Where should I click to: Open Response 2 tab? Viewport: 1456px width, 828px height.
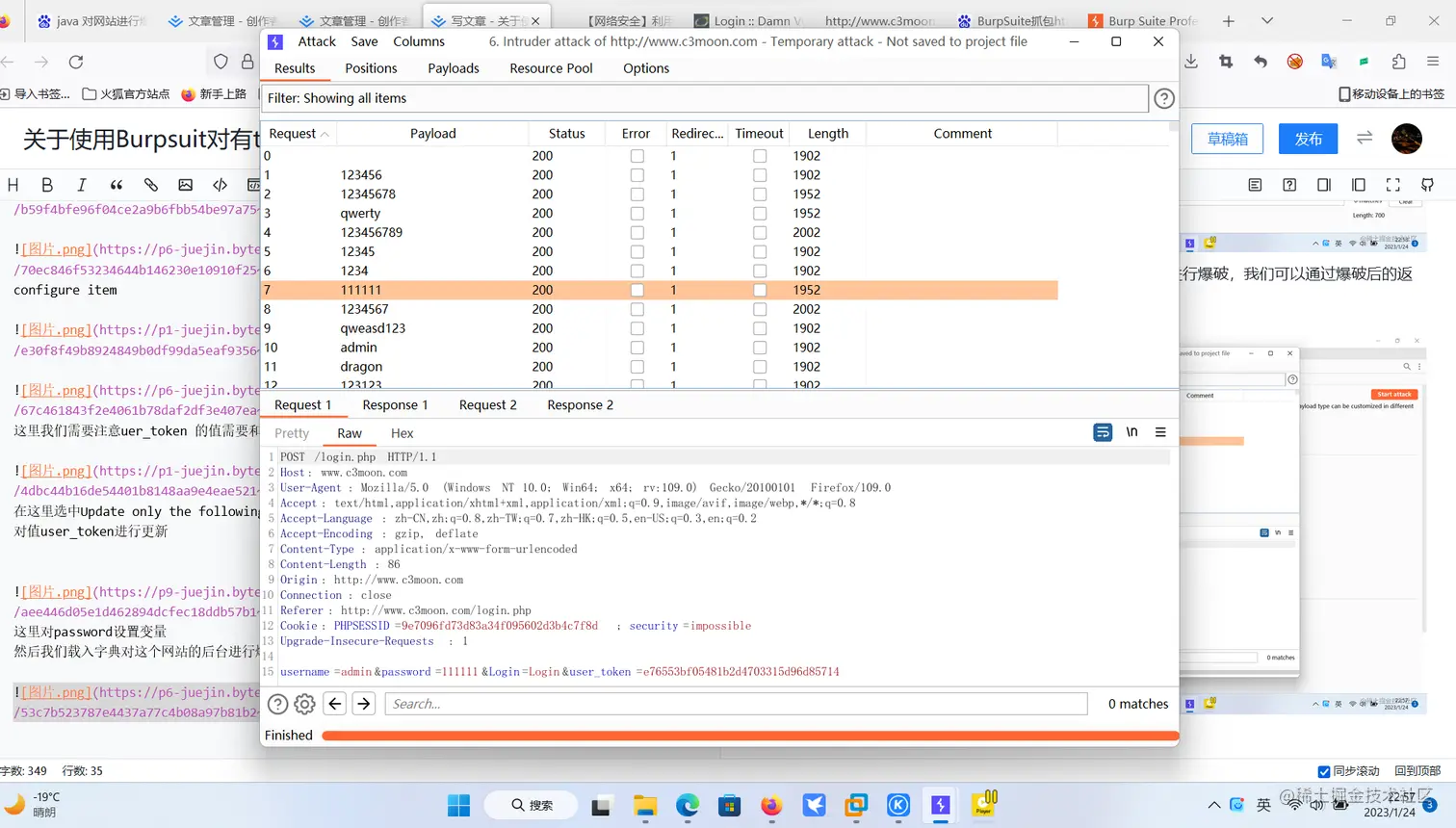pyautogui.click(x=580, y=405)
